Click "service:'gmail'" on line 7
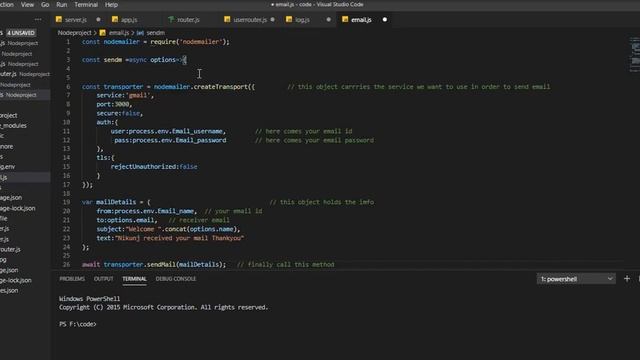This screenshot has width=640, height=360. pos(125,96)
